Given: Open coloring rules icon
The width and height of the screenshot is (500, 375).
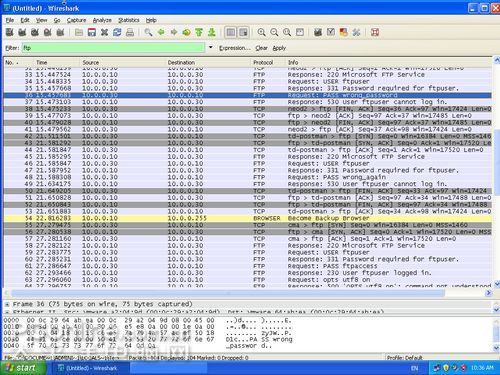Looking at the screenshot, I should tap(343, 32).
